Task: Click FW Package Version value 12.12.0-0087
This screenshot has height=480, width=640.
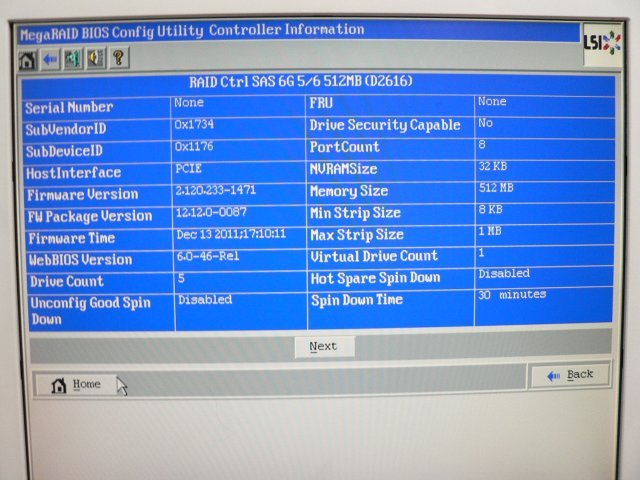Action: tap(211, 212)
